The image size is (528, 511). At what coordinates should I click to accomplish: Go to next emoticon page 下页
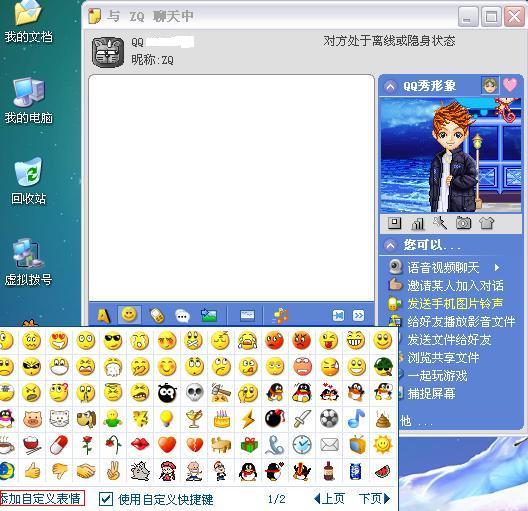(x=374, y=499)
